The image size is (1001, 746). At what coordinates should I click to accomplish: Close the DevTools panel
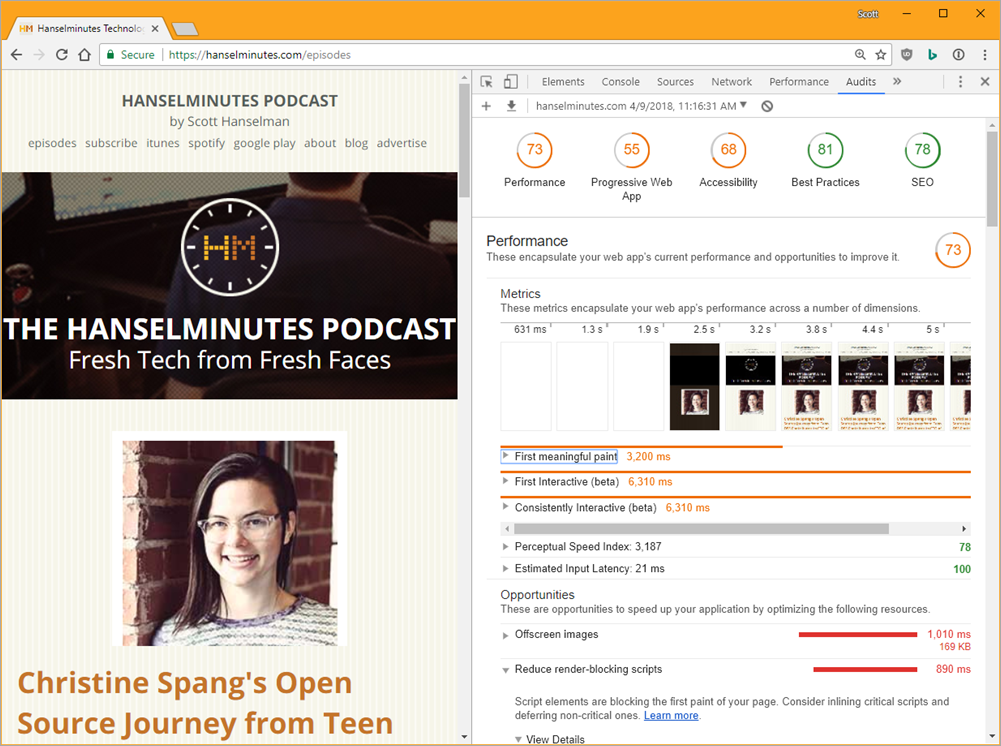(x=985, y=82)
